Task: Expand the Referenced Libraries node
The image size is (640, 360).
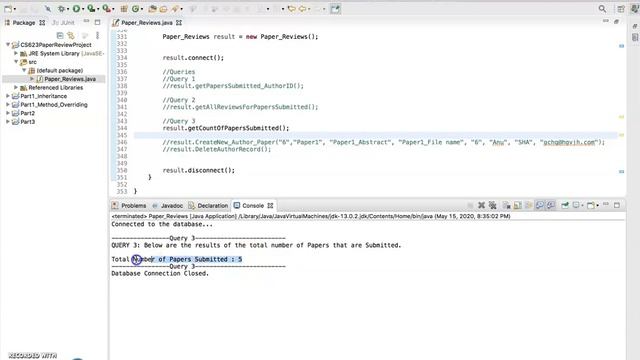Action: pos(16,87)
